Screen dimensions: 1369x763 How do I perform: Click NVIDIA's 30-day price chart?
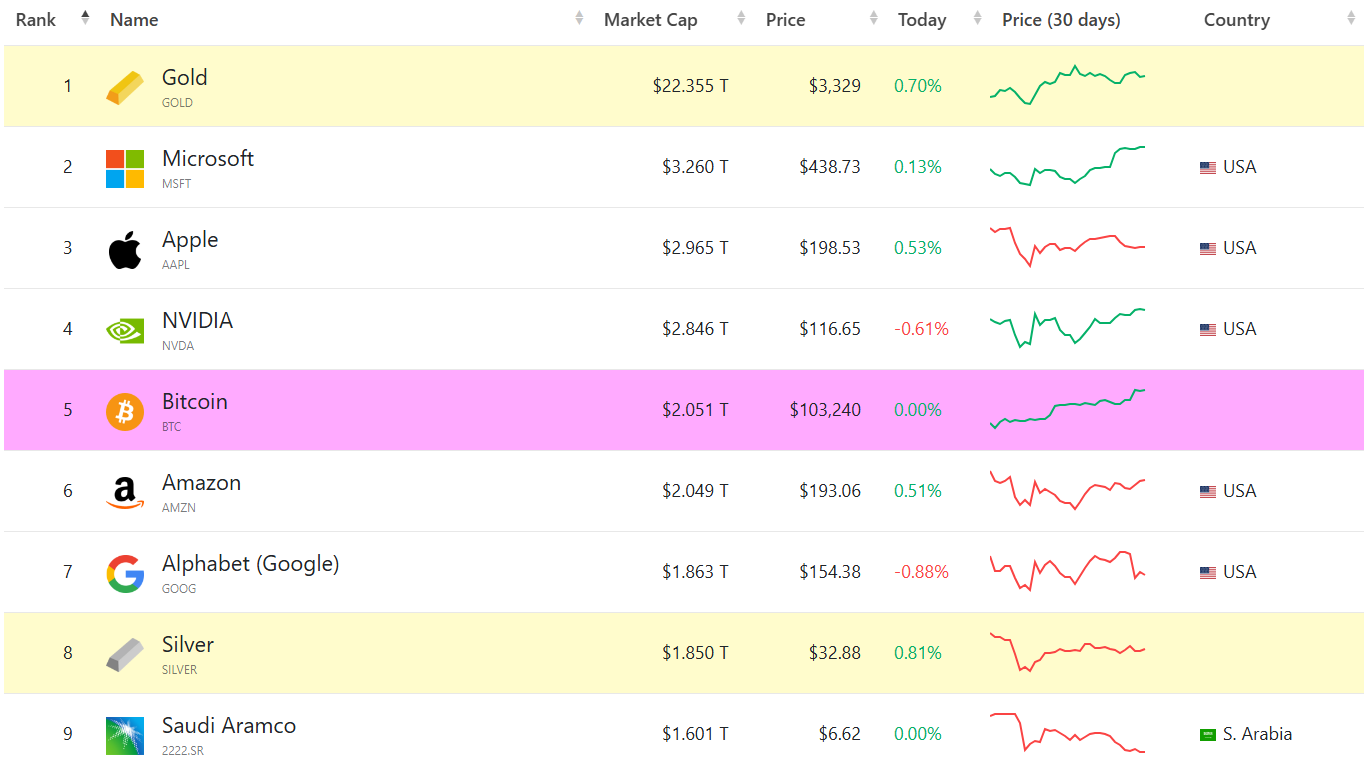coord(1067,328)
